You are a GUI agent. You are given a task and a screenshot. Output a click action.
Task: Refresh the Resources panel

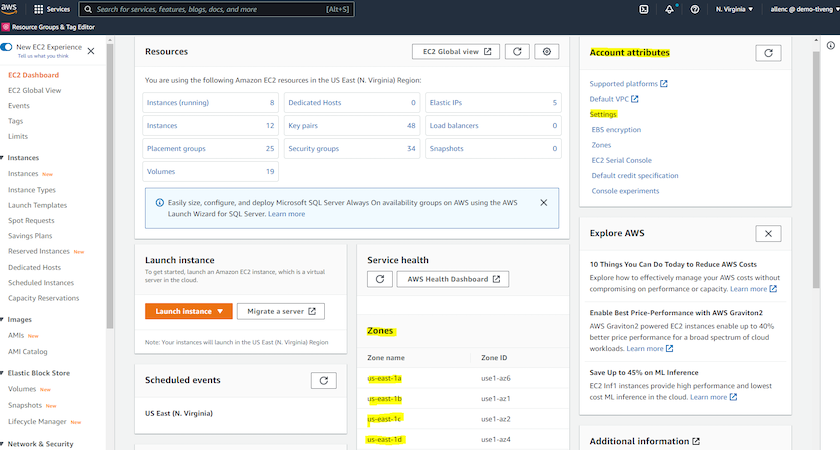coord(516,51)
